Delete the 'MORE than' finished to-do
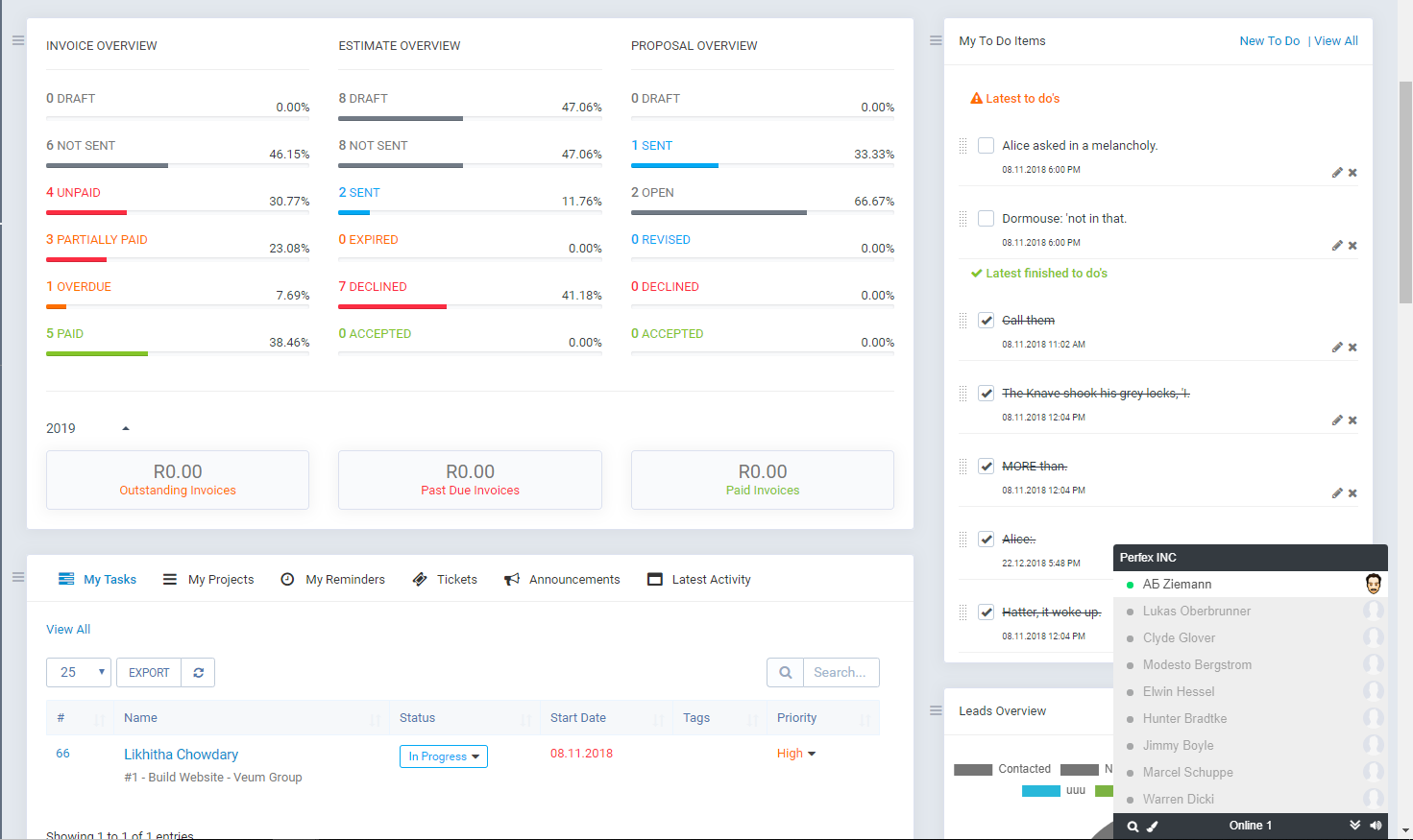The height and width of the screenshot is (840, 1413). click(x=1352, y=493)
